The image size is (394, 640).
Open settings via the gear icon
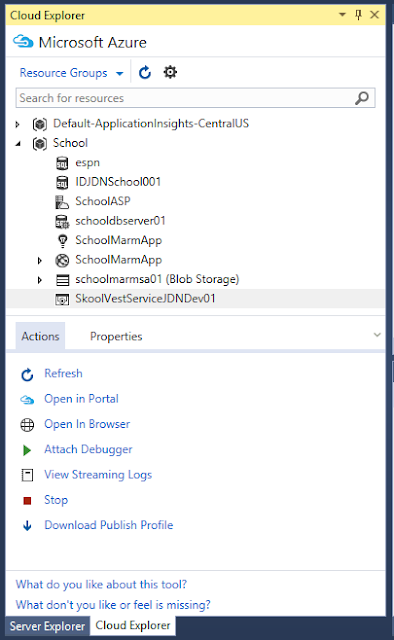point(170,72)
